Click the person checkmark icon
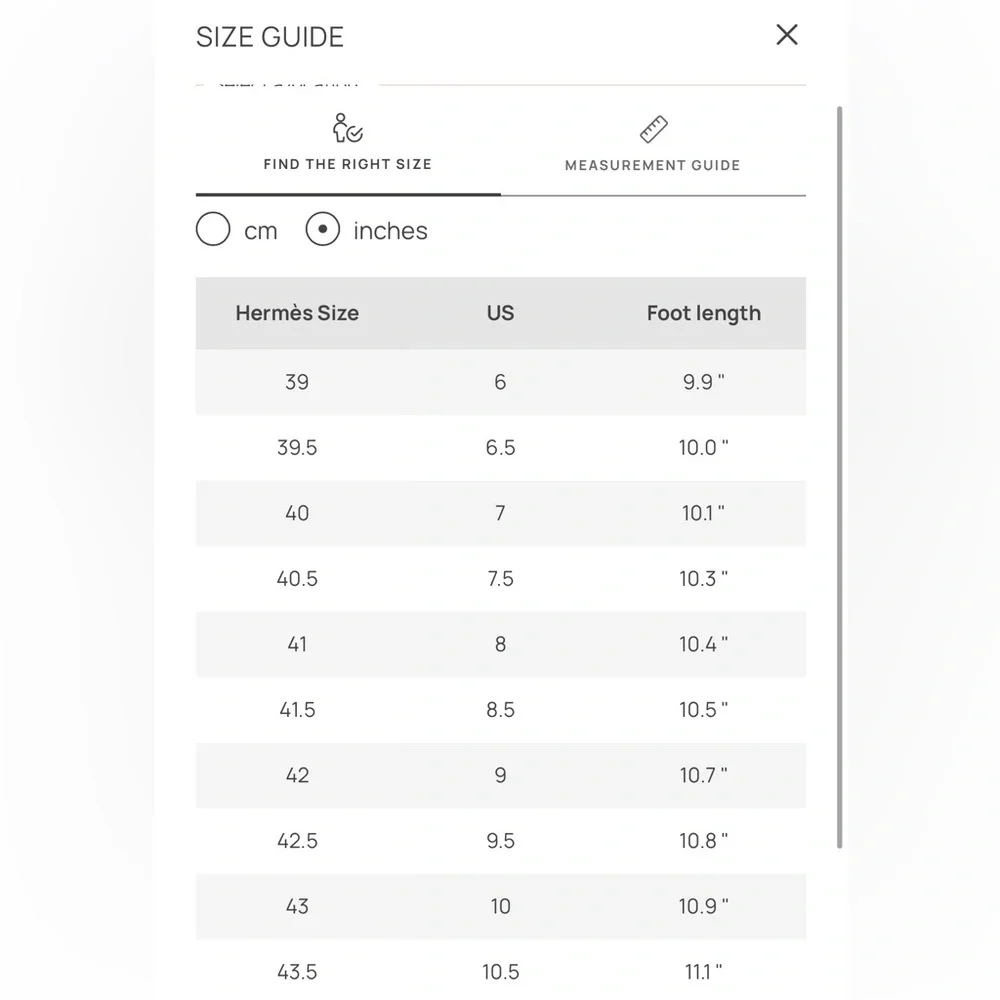The height and width of the screenshot is (1000, 1000). coord(348,128)
